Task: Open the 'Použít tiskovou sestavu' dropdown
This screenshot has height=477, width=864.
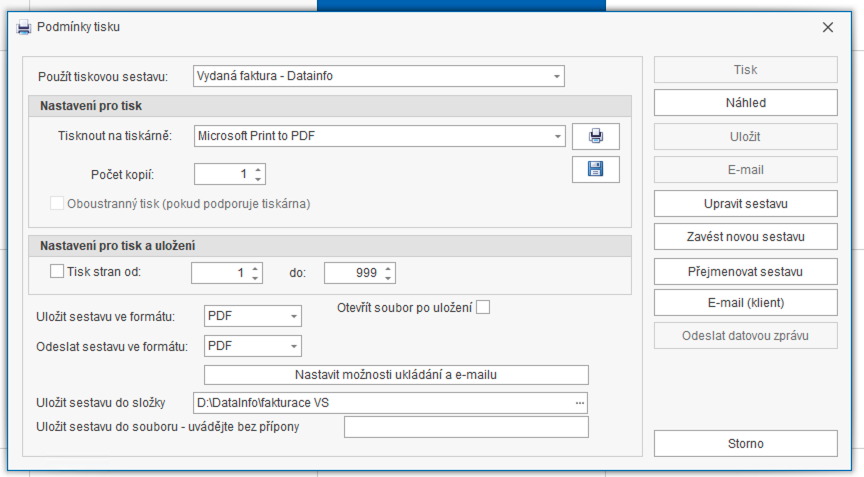Action: pyautogui.click(x=556, y=76)
